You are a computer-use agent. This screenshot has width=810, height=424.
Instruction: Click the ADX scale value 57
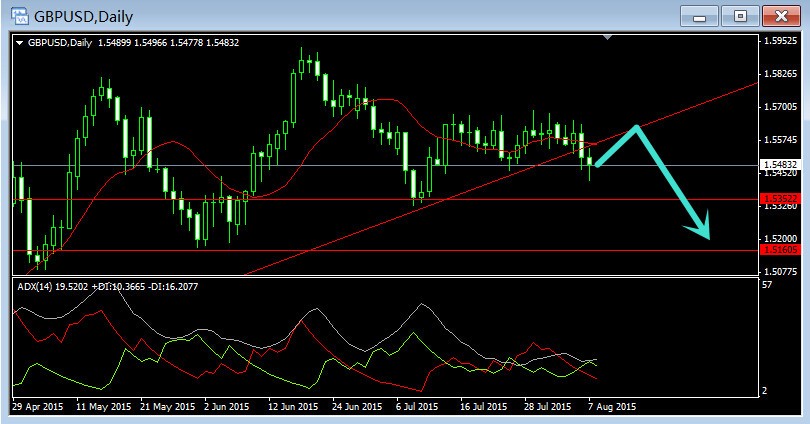(767, 285)
